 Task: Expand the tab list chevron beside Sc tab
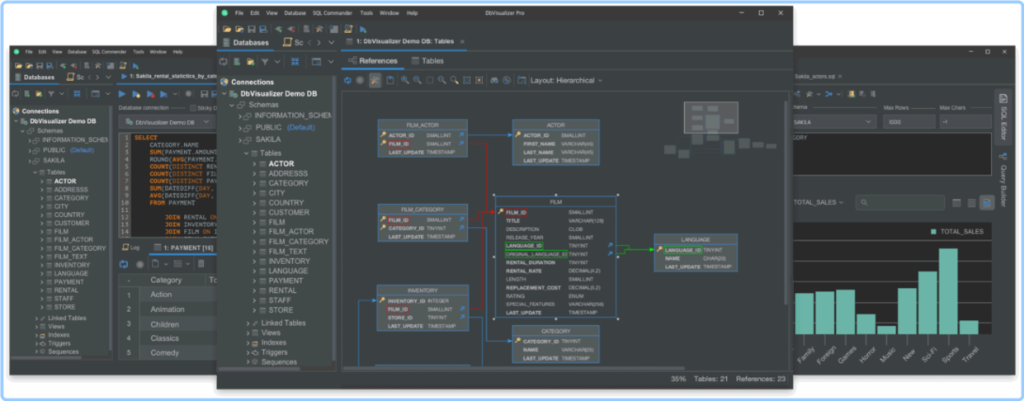pos(332,43)
